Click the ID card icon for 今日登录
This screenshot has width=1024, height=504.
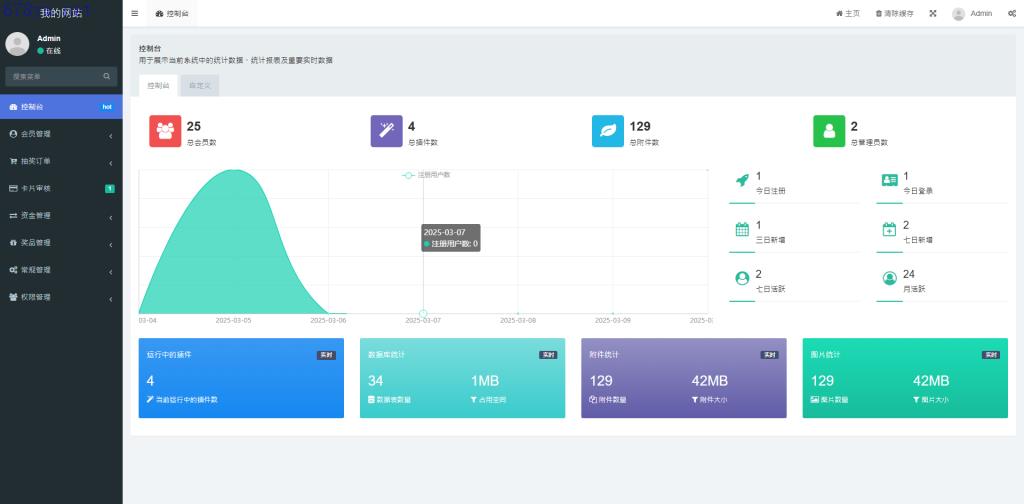889,181
